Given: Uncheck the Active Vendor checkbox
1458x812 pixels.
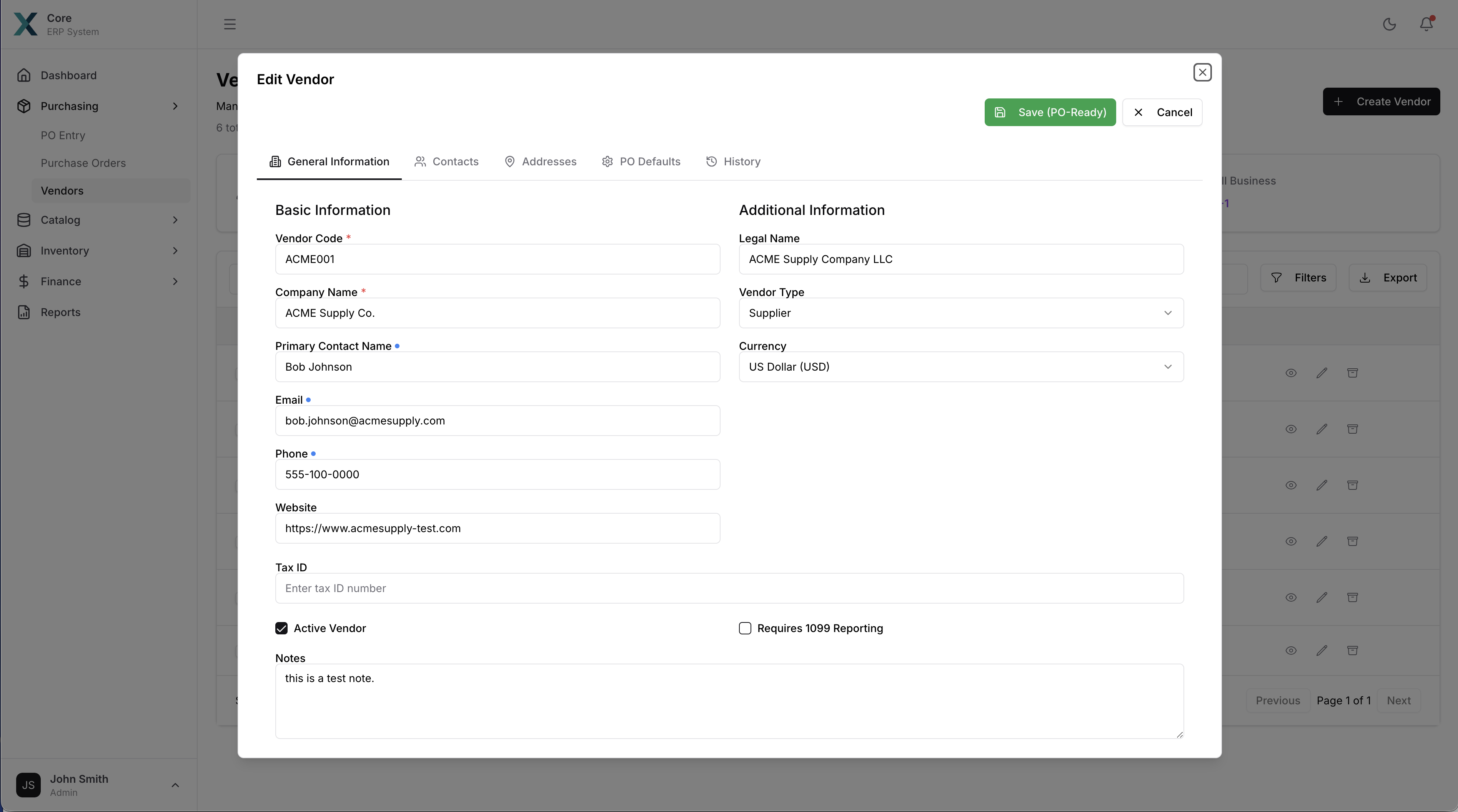Looking at the screenshot, I should (x=282, y=628).
